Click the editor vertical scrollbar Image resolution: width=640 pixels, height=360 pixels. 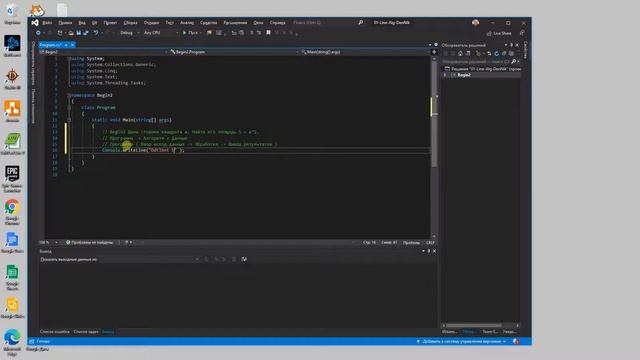pos(434,147)
